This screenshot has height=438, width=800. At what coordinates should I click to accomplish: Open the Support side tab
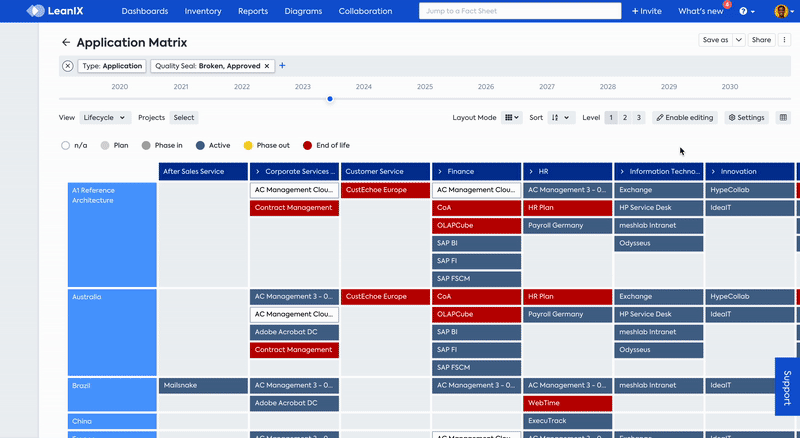787,386
